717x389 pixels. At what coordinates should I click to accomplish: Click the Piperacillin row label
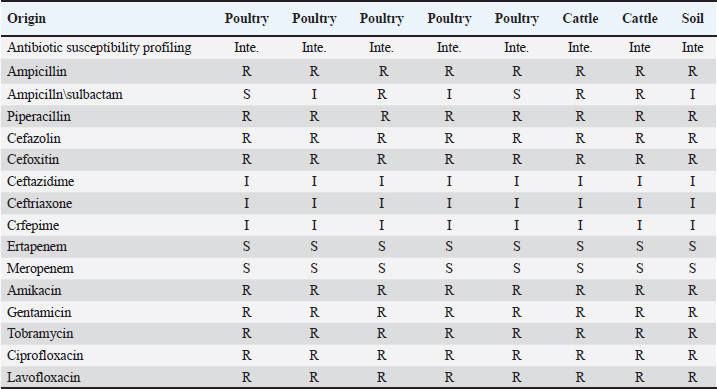39,117
